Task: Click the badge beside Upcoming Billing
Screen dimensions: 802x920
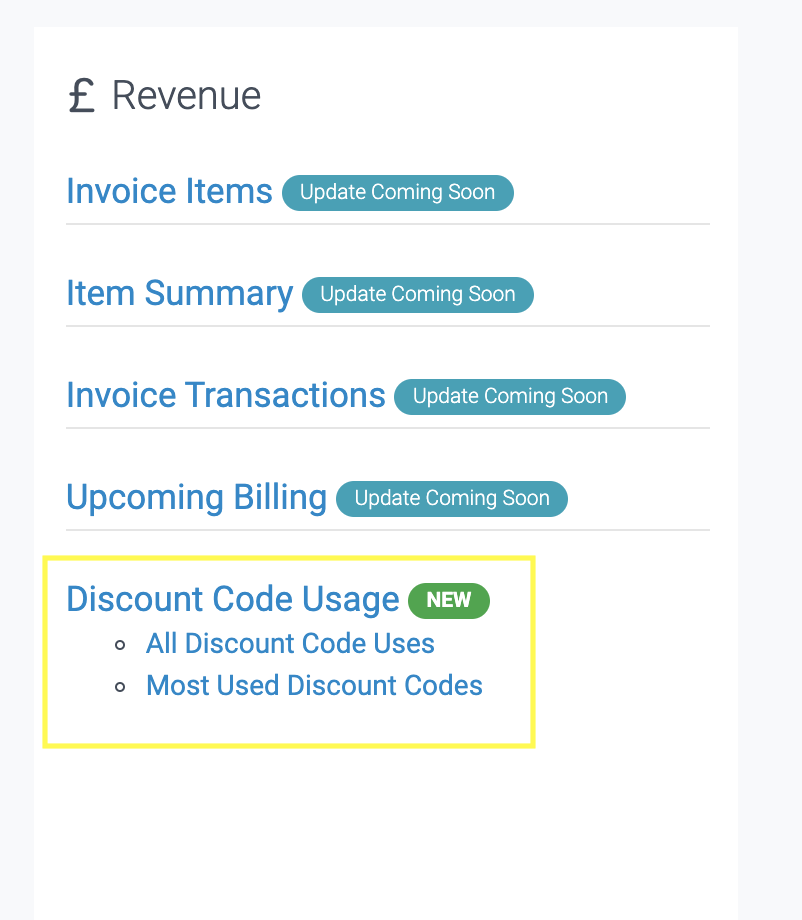Action: (451, 499)
